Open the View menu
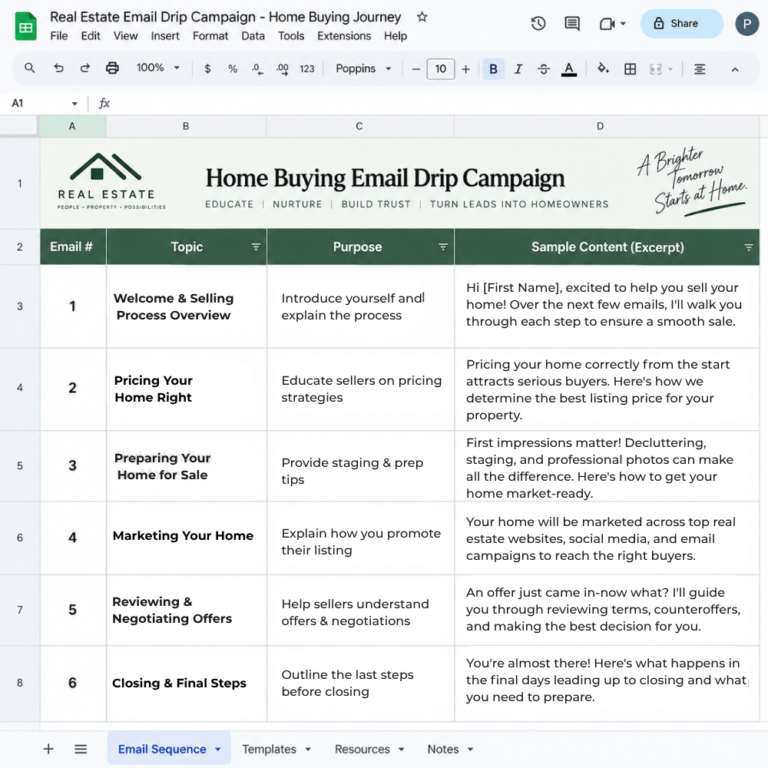 125,36
